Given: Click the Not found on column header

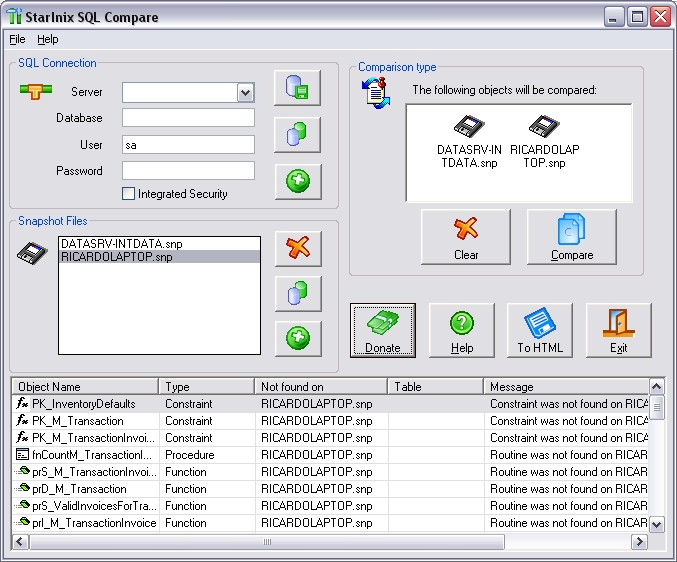Looking at the screenshot, I should (x=321, y=386).
